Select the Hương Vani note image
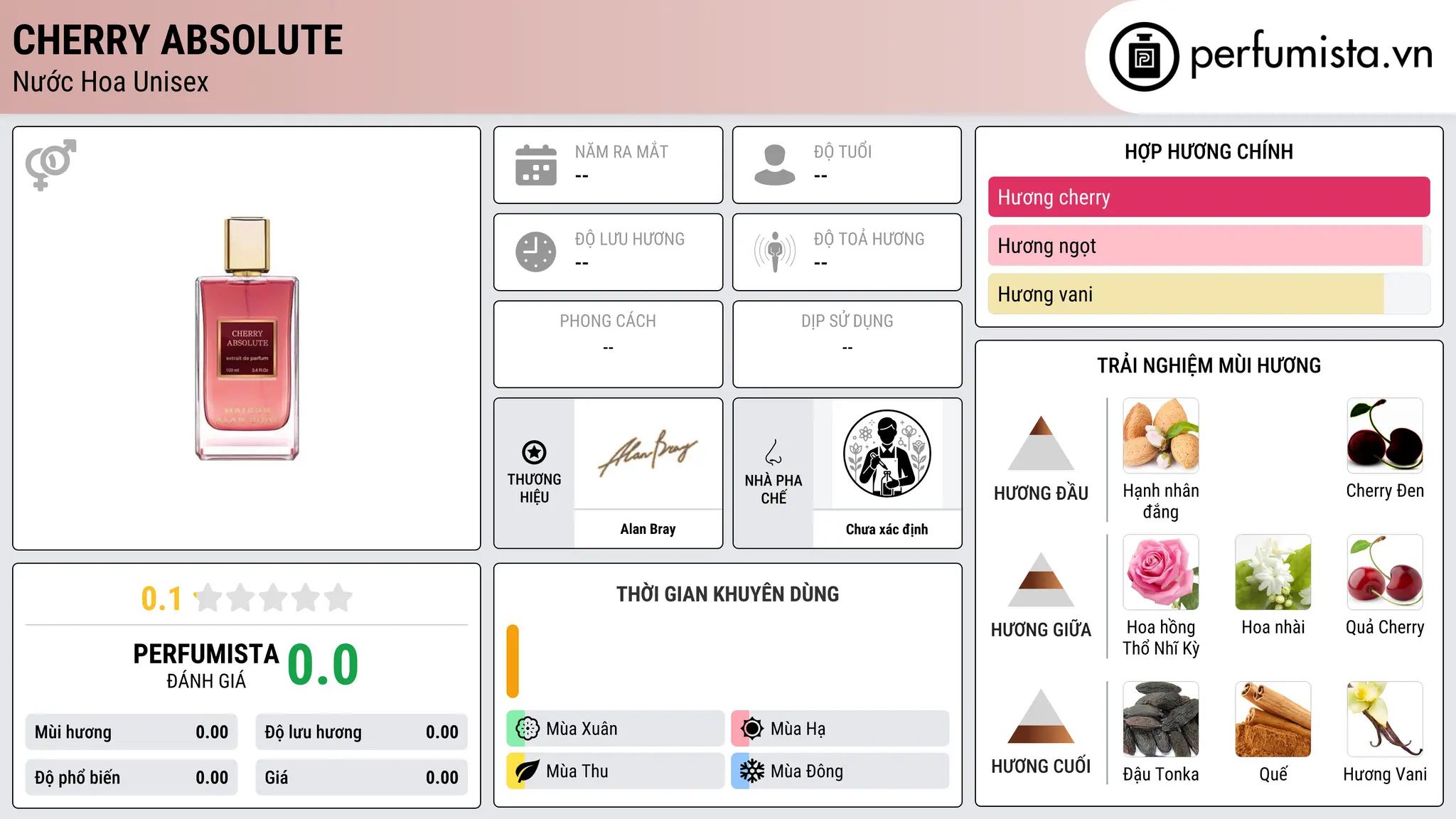This screenshot has width=1456, height=819. [x=1385, y=719]
